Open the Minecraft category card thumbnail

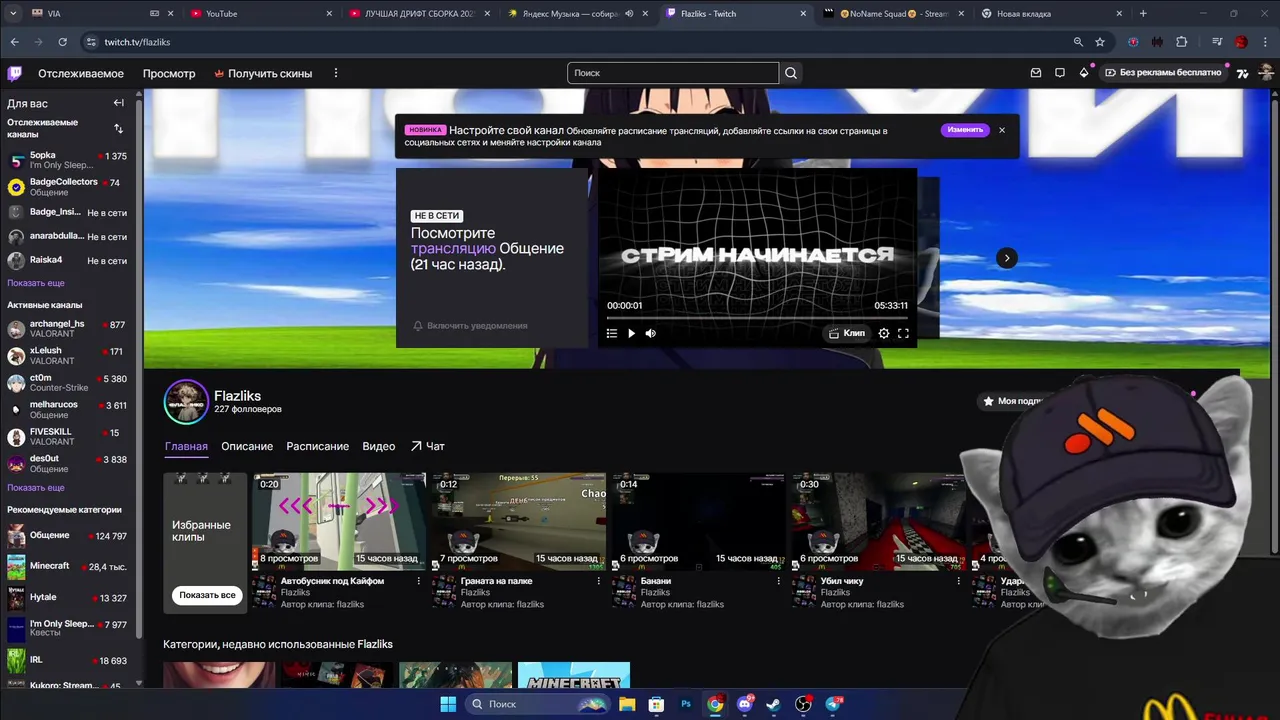pyautogui.click(x=574, y=675)
